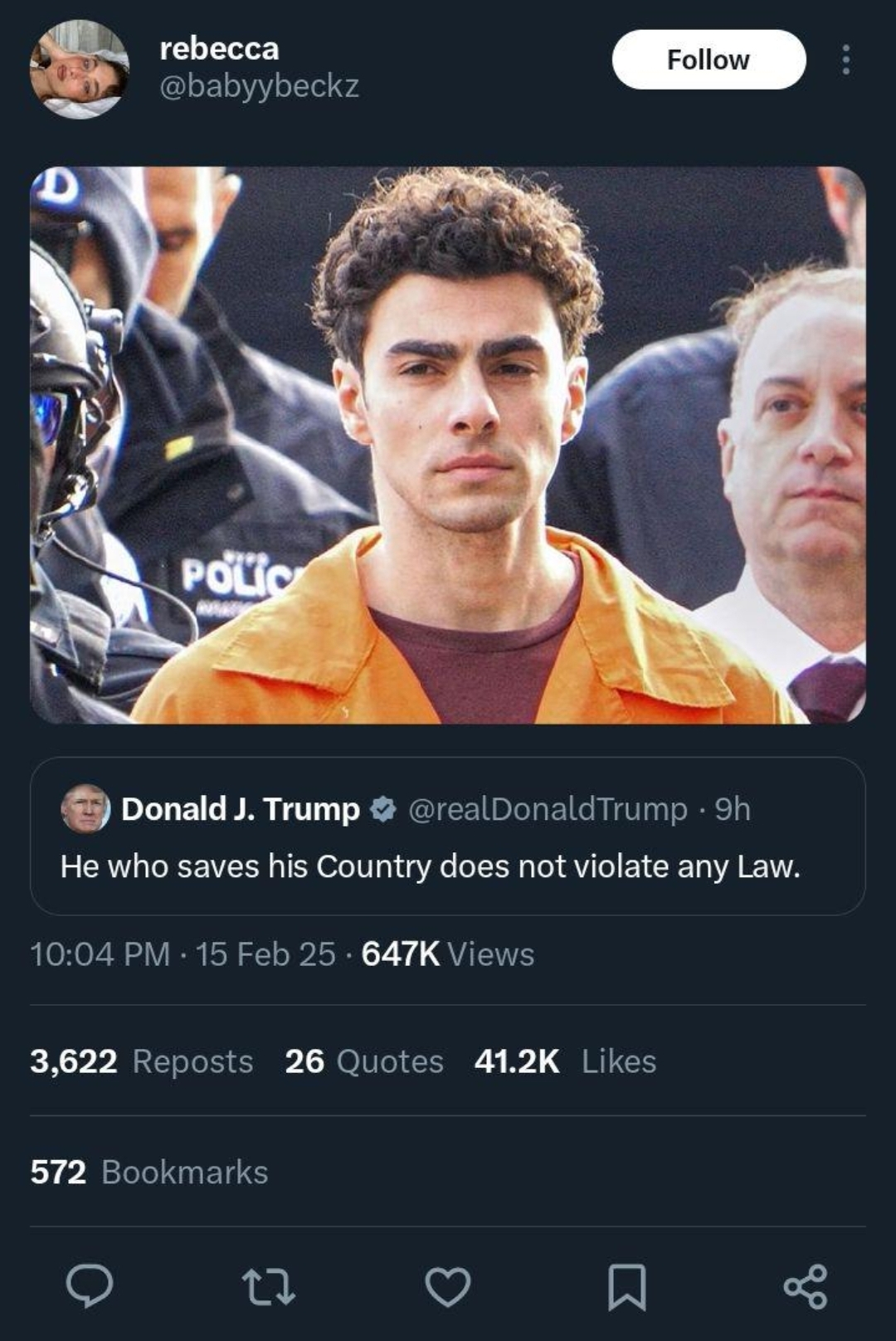View the 3,622 Reposts list
The width and height of the screenshot is (896, 1341).
[141, 1061]
